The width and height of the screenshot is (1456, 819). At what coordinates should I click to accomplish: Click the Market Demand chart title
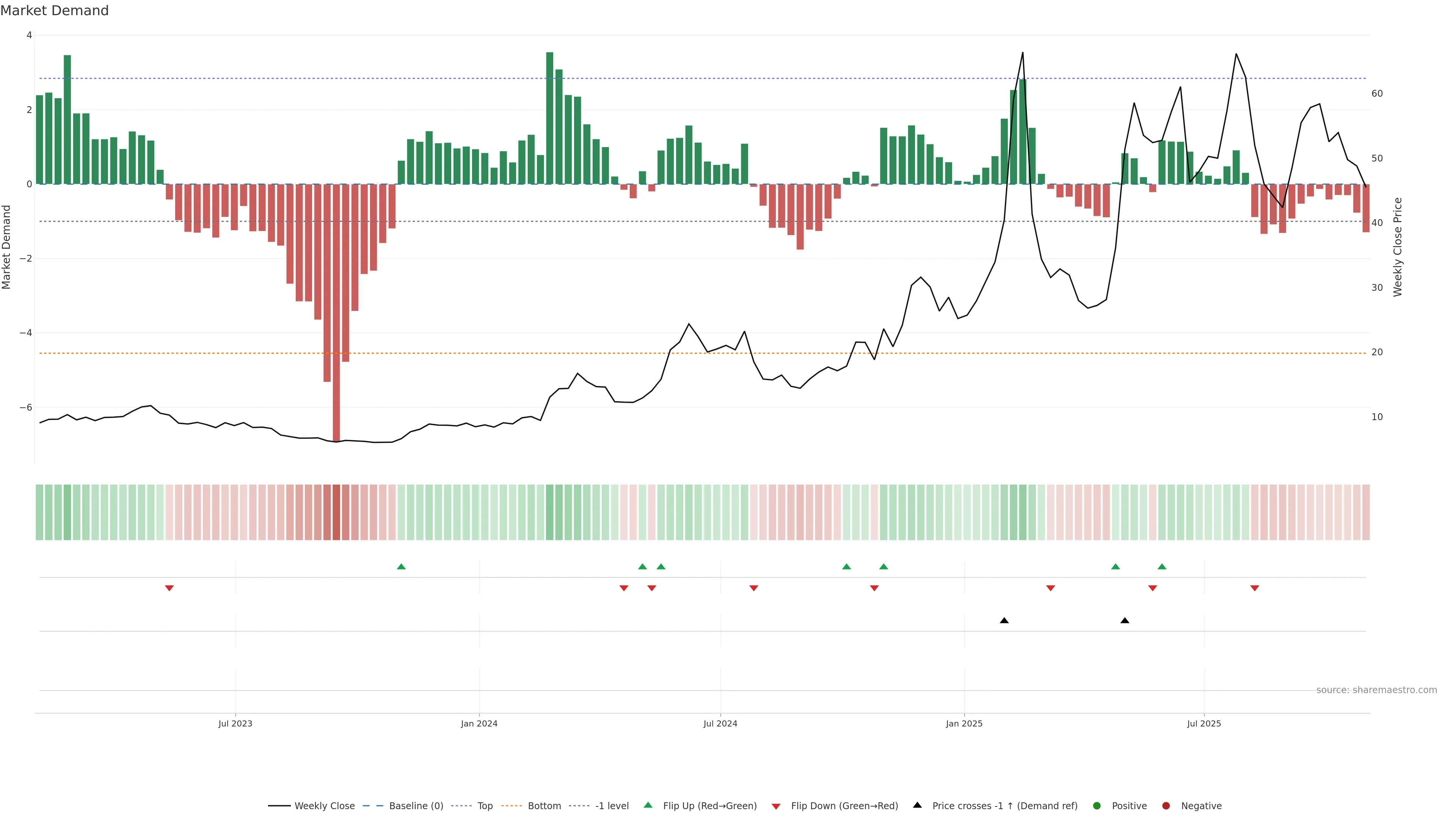point(54,11)
